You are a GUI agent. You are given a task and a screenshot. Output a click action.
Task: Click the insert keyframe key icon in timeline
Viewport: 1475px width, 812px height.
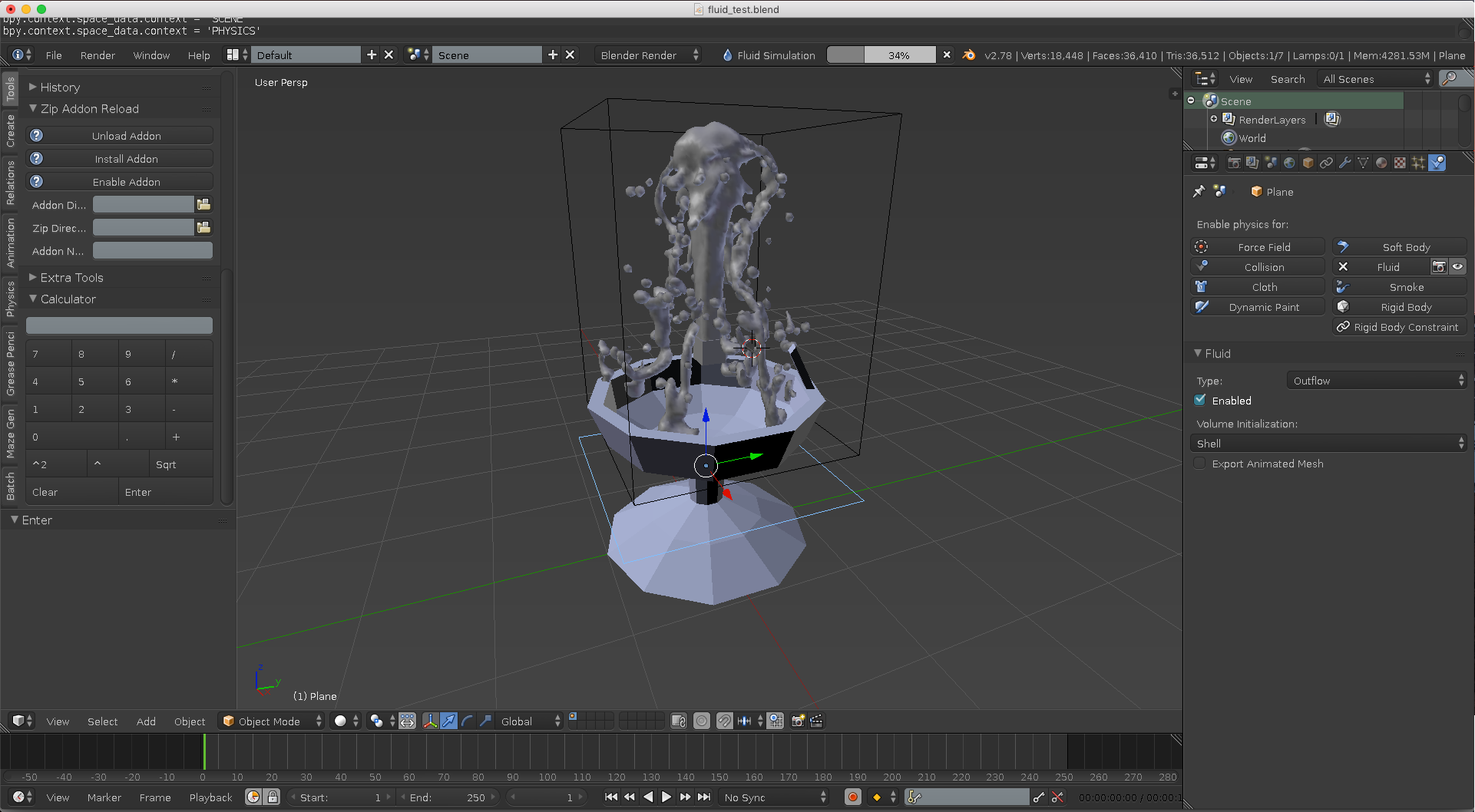[x=1039, y=797]
